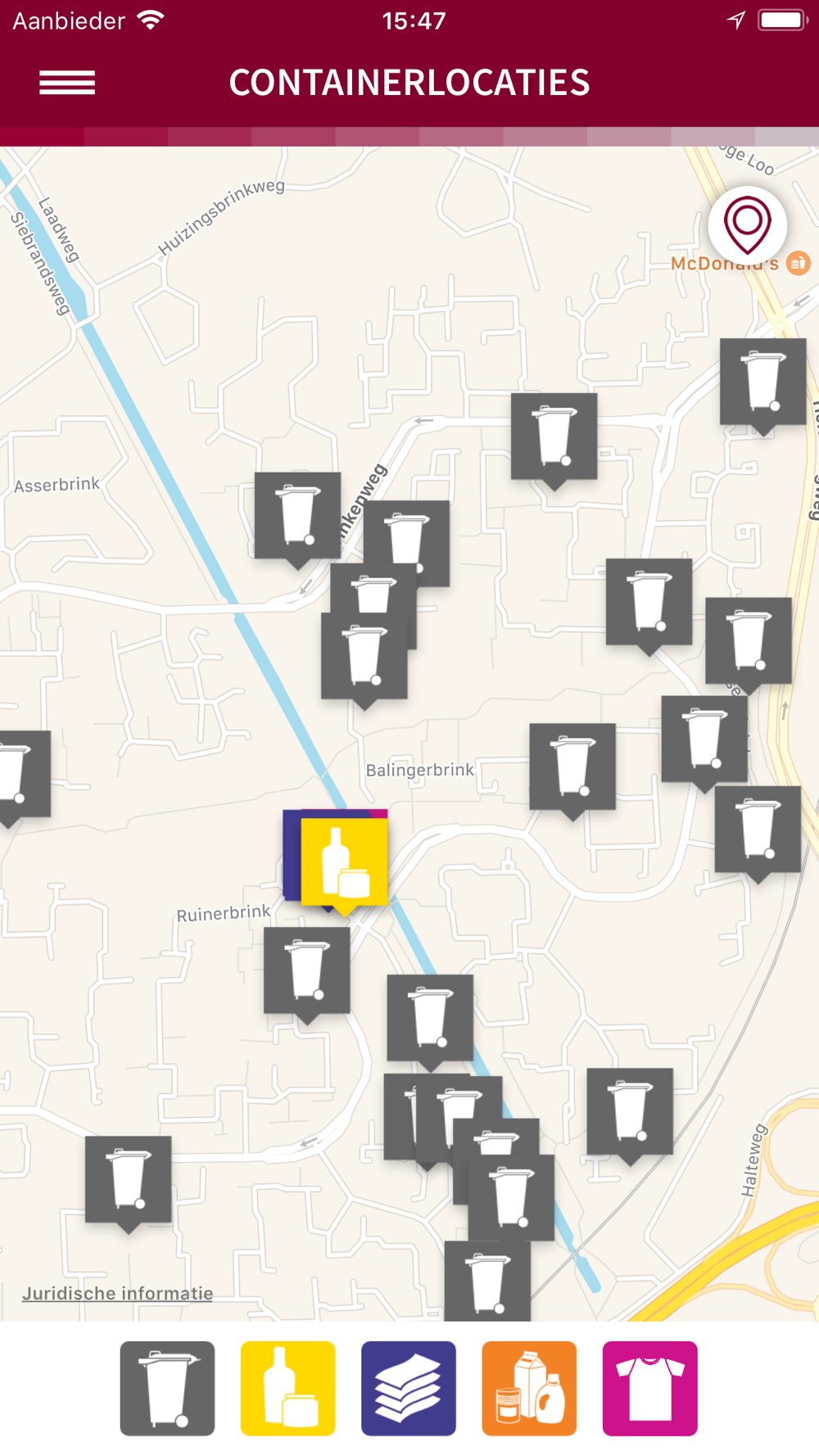This screenshot has width=819, height=1456.
Task: Tap the McDonald's map label
Action: click(x=725, y=264)
